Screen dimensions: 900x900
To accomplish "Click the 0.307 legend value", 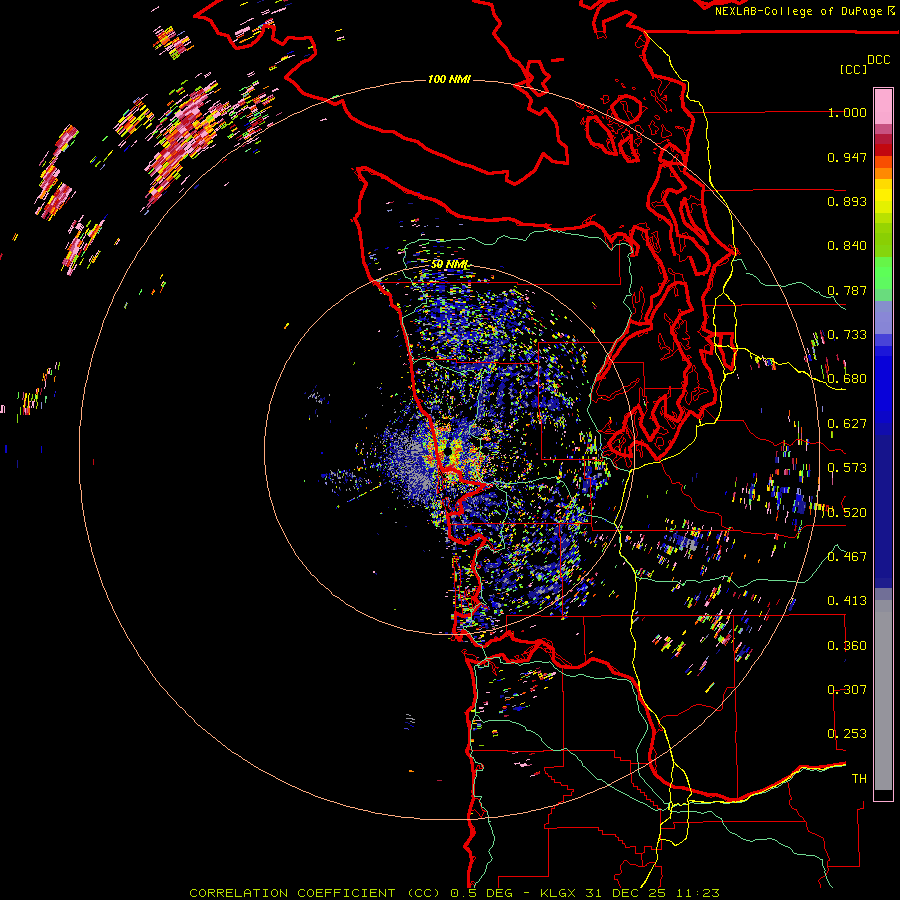I will pos(847,690).
